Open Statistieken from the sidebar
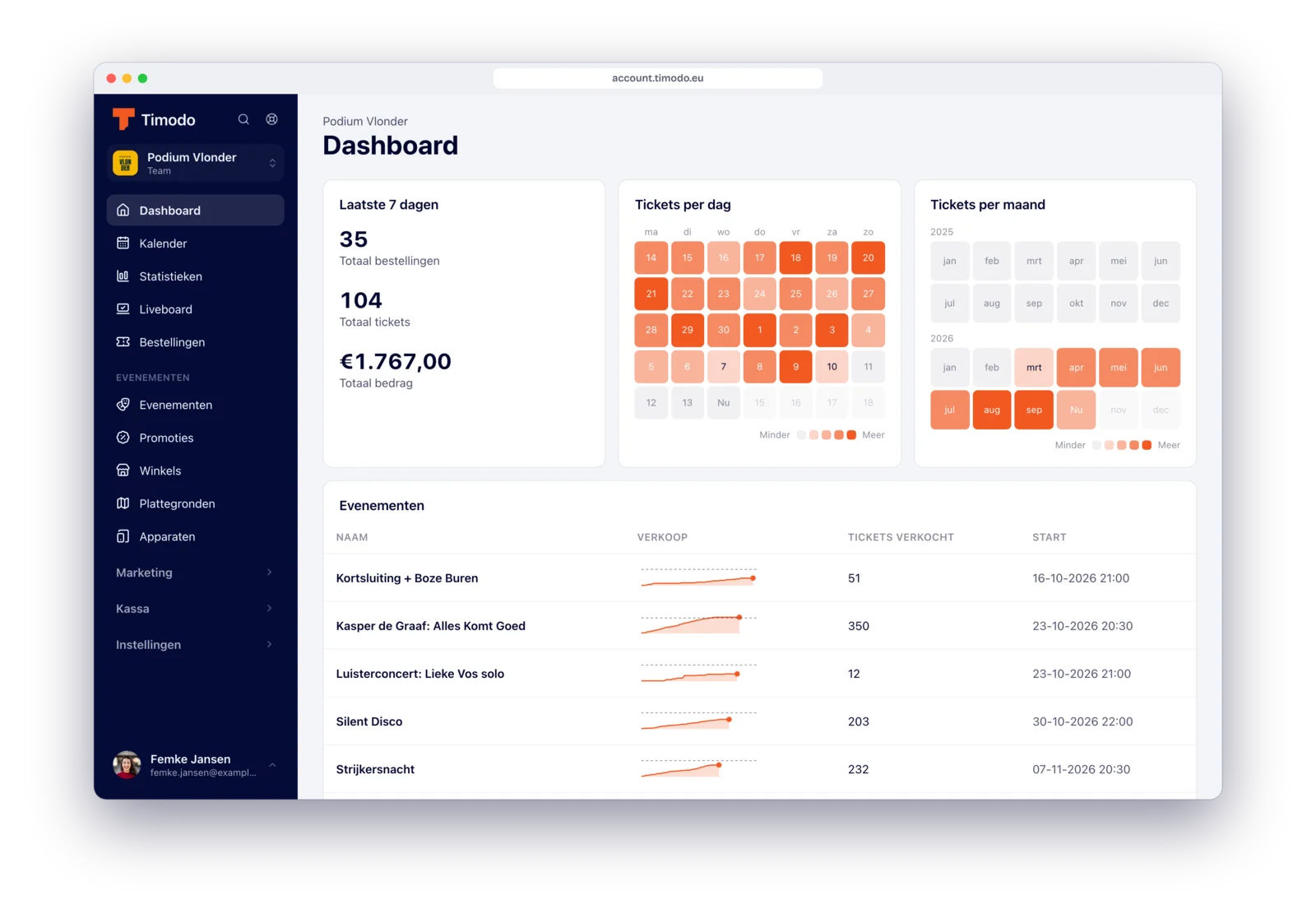This screenshot has height=909, width=1316. (195, 276)
